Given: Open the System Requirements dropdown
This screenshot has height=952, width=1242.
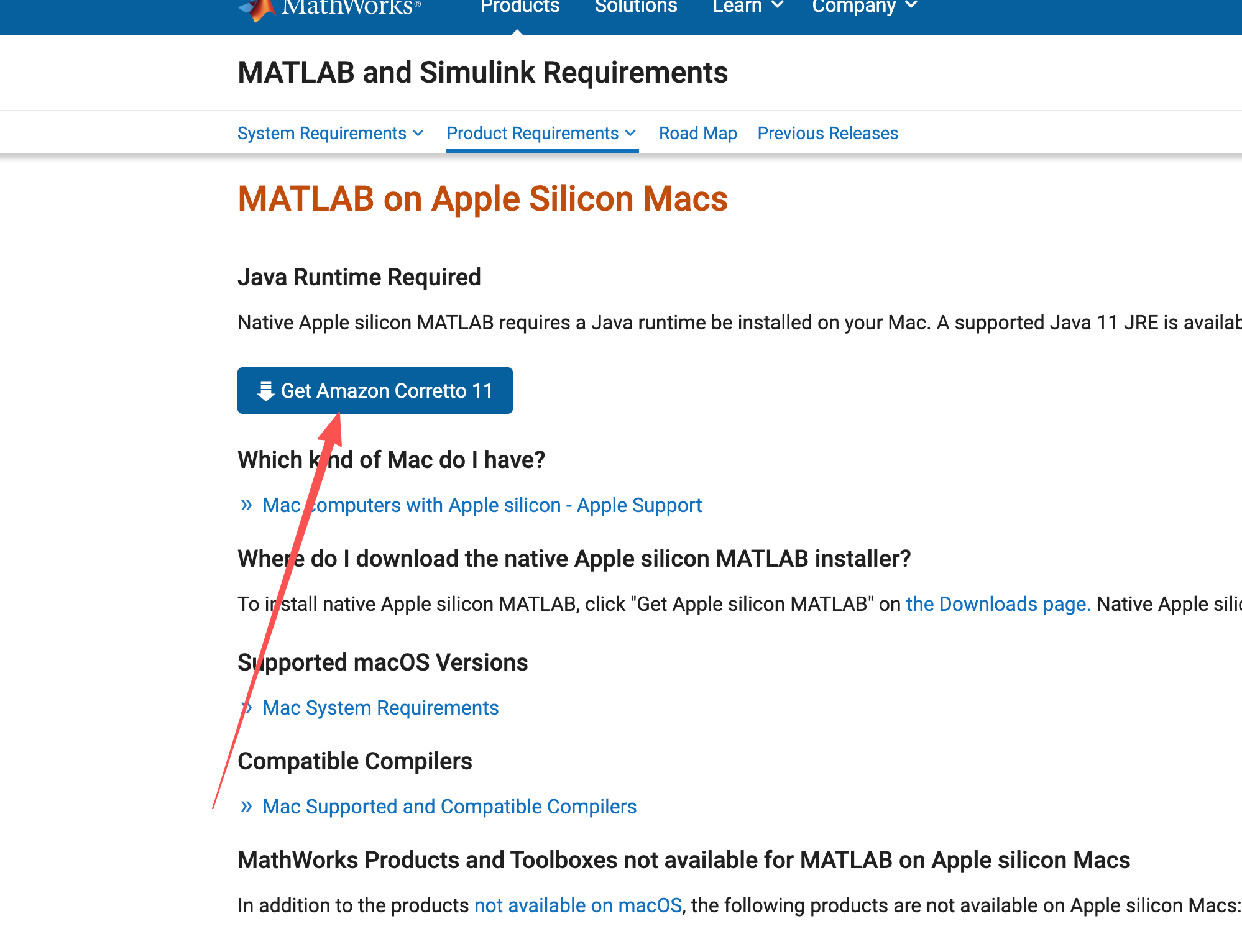Looking at the screenshot, I should (330, 134).
